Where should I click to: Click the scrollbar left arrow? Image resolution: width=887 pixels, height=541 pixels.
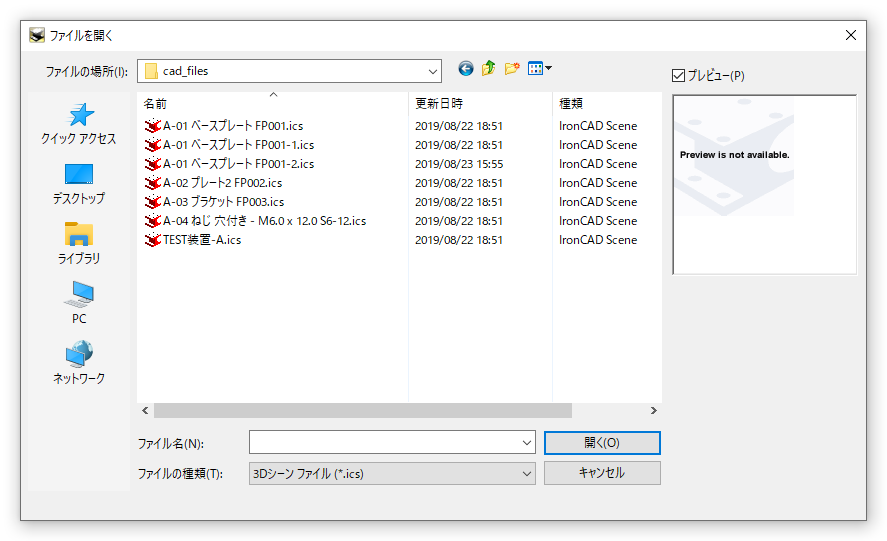(145, 410)
